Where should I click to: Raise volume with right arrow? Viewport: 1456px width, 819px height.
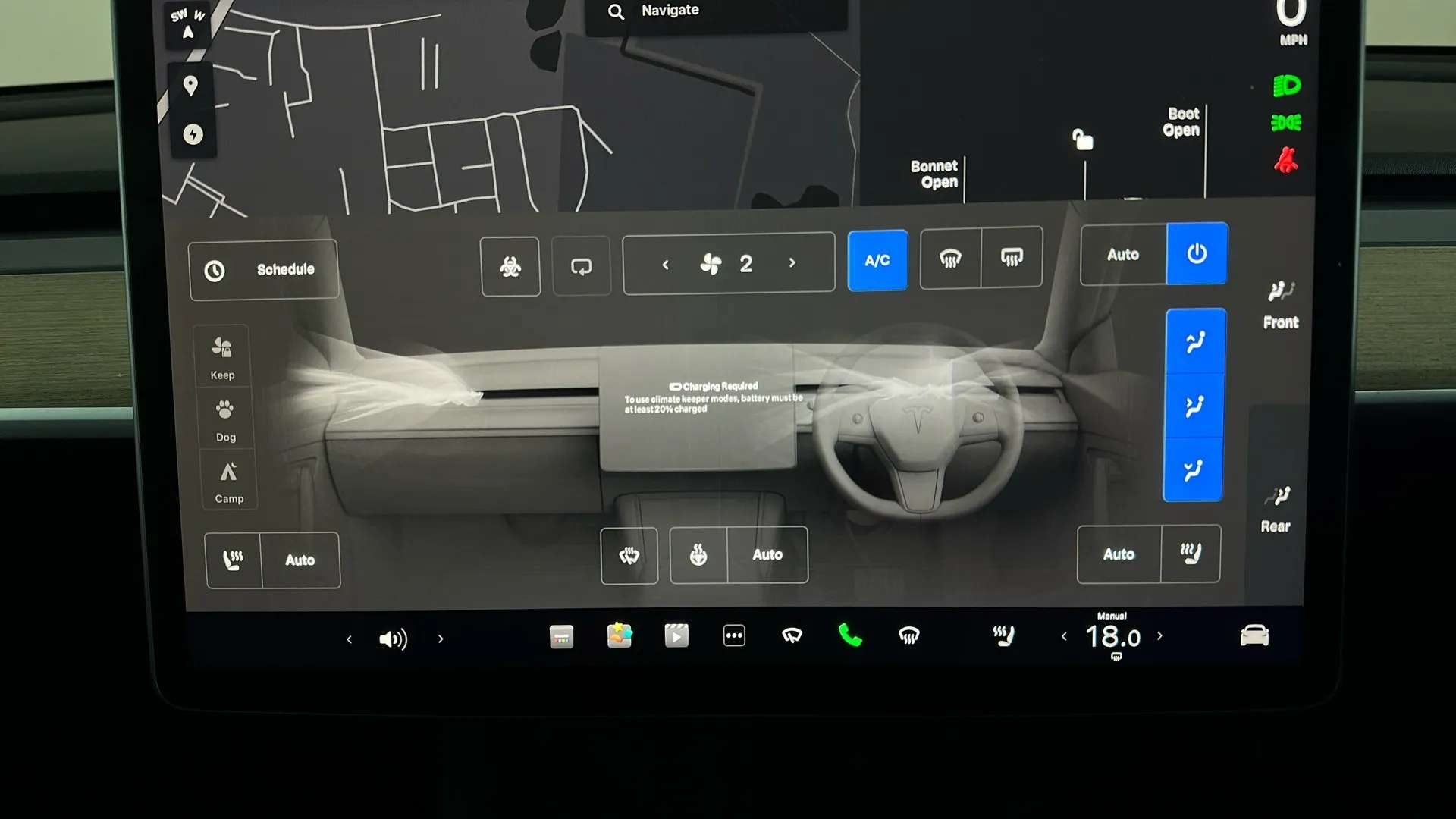coord(441,639)
